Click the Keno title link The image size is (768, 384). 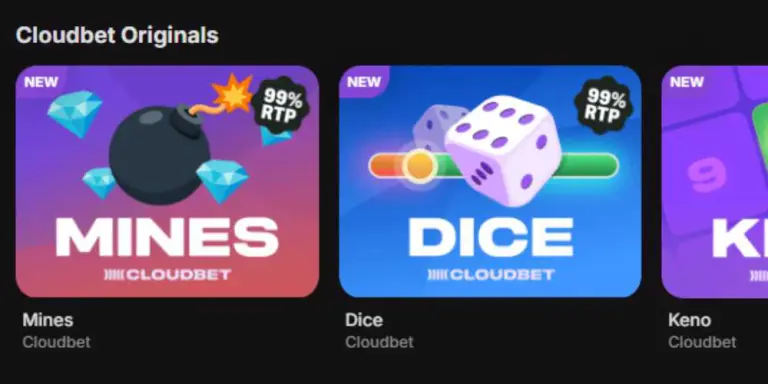689,320
